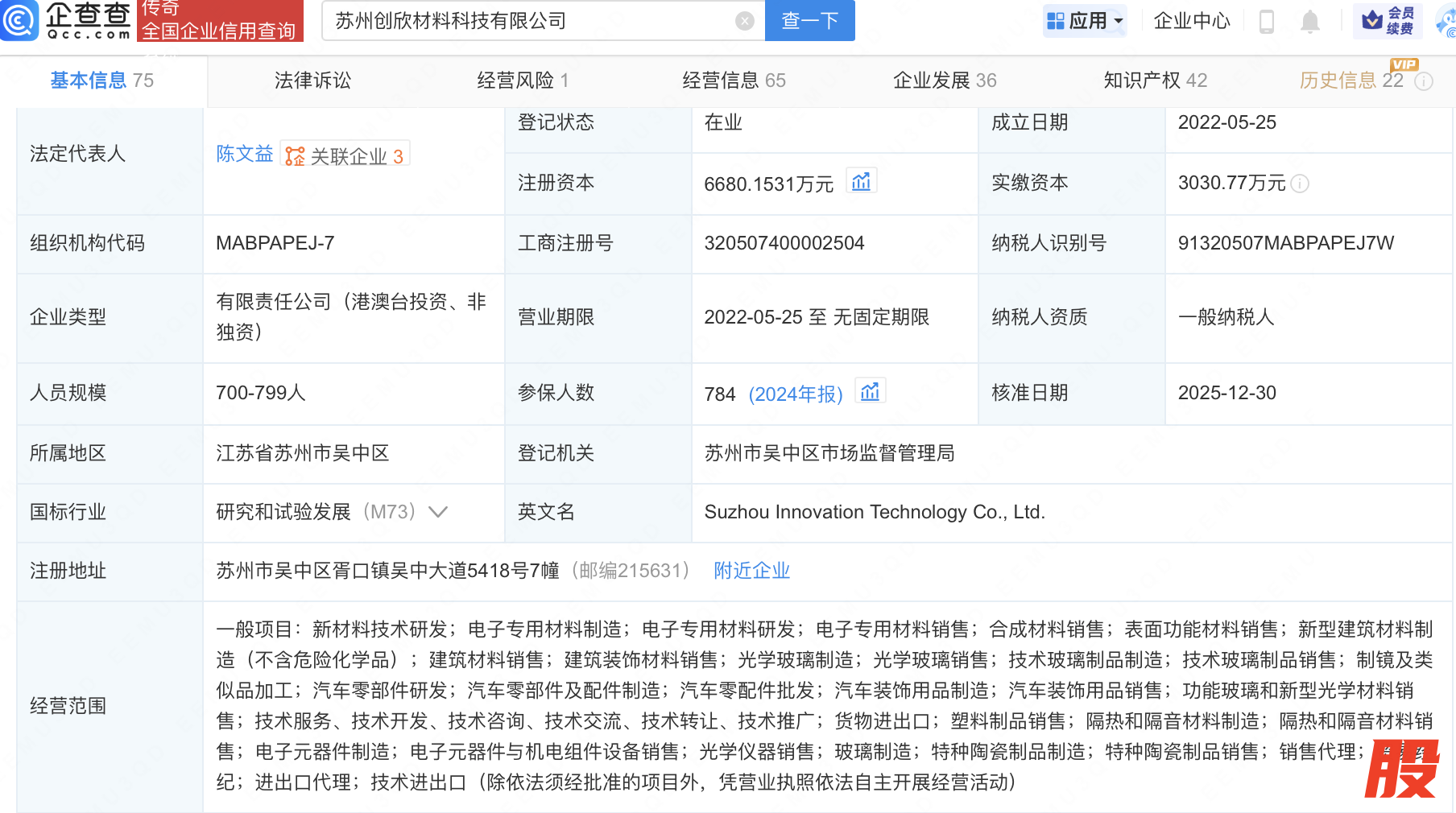Click info icon next to 历史信息
Screen dimensions: 1456x813
click(x=1424, y=81)
